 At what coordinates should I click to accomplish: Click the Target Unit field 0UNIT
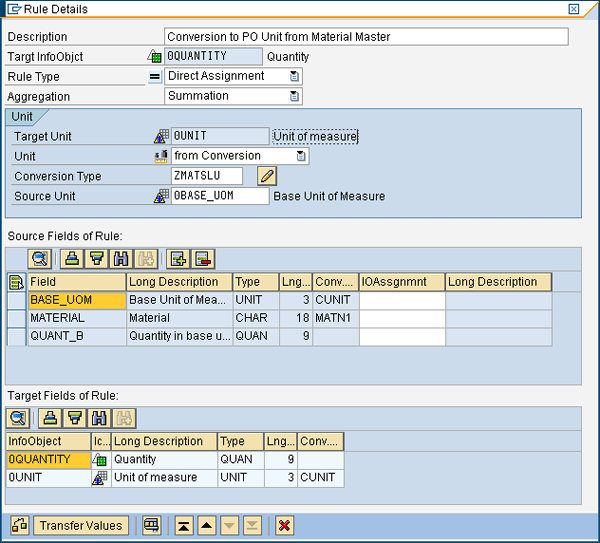coord(220,136)
